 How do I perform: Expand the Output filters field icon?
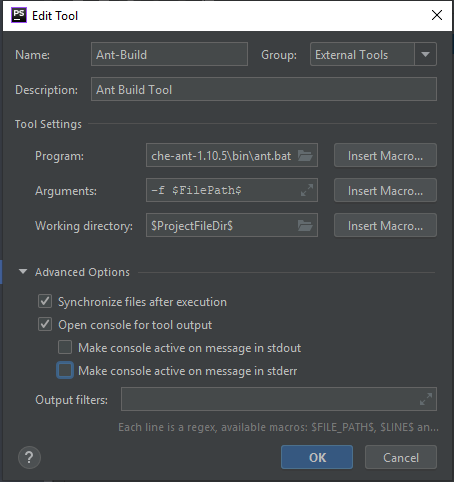tap(426, 399)
